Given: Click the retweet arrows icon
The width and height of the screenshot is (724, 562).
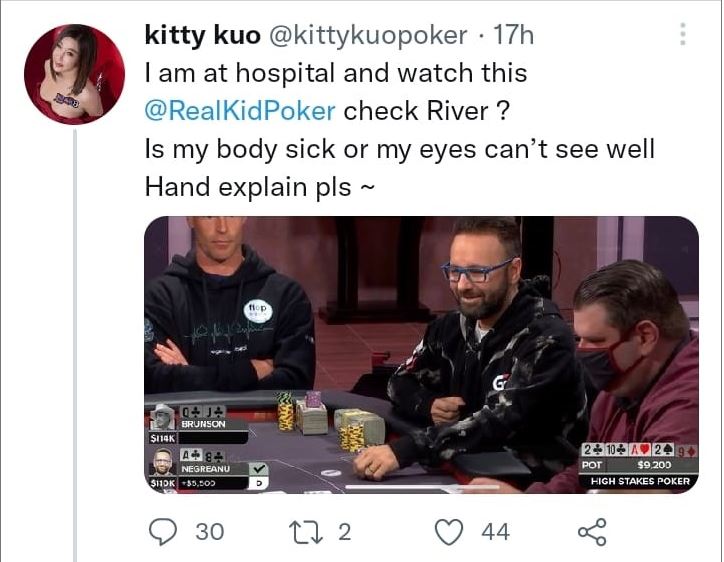Looking at the screenshot, I should click(x=305, y=532).
